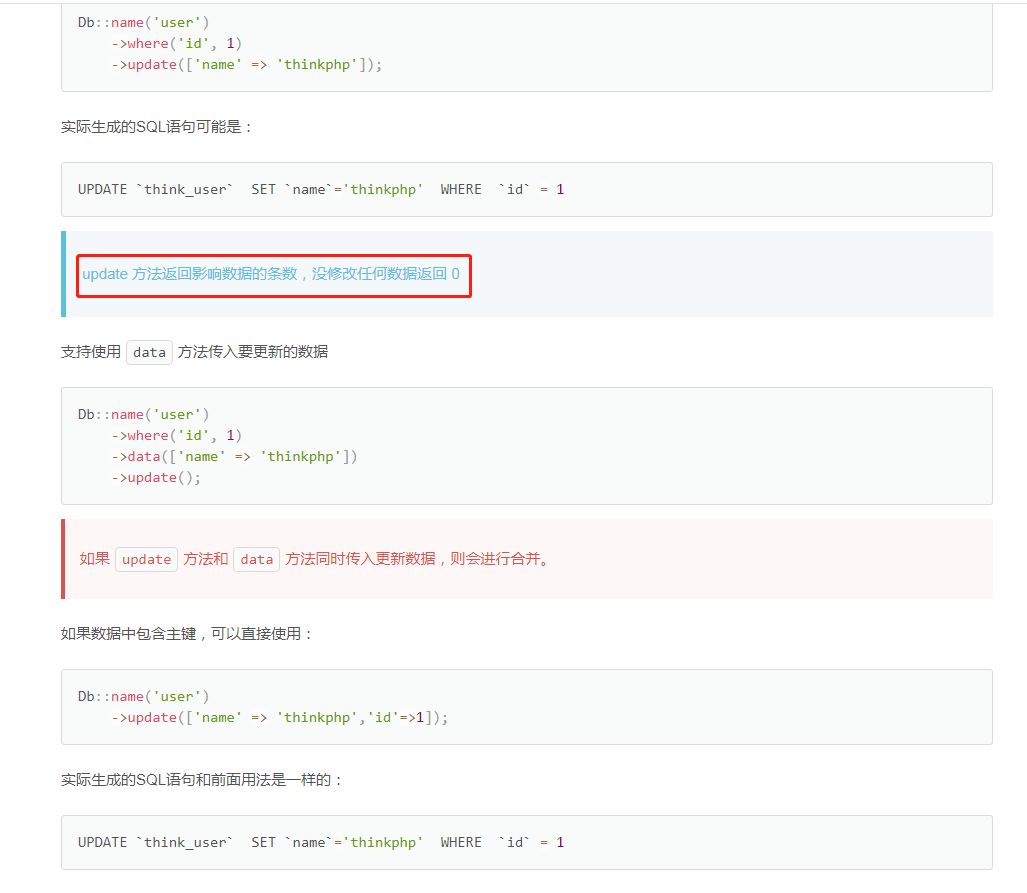The width and height of the screenshot is (1027, 893).
Task: Click the code line '->update();'
Action: (x=156, y=478)
